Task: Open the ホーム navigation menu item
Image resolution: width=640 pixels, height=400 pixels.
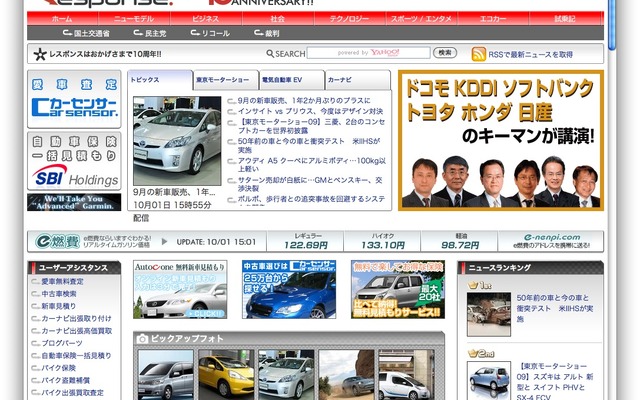Action: [62, 19]
